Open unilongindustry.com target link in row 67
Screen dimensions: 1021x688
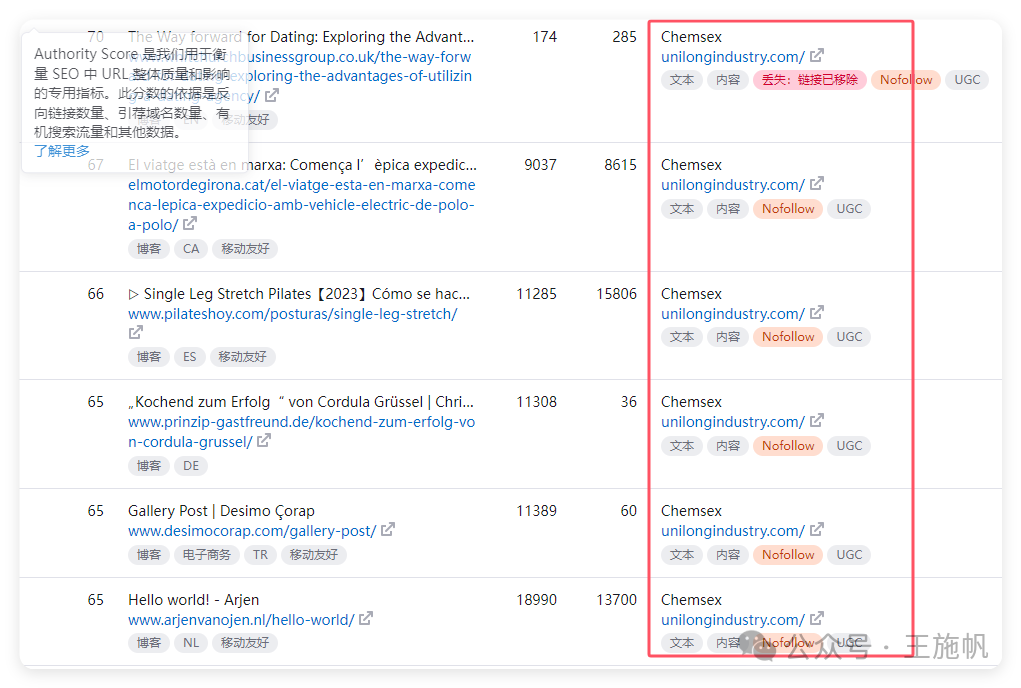733,185
